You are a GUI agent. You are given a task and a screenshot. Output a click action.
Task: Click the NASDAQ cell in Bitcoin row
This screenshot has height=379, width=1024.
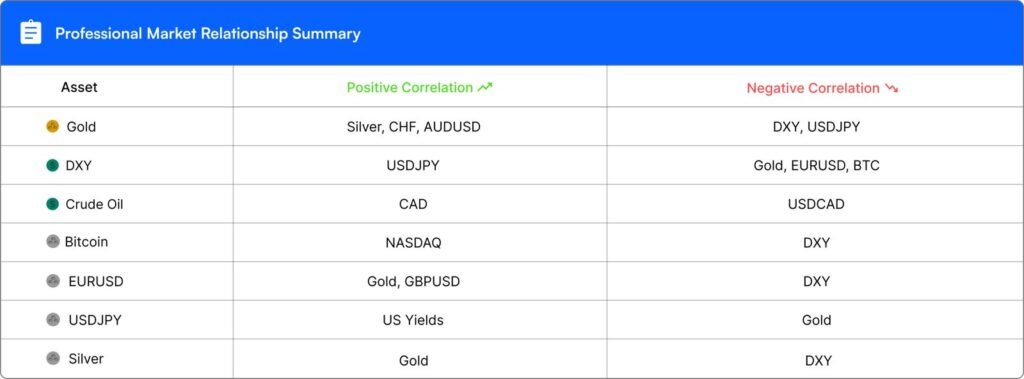(x=413, y=243)
